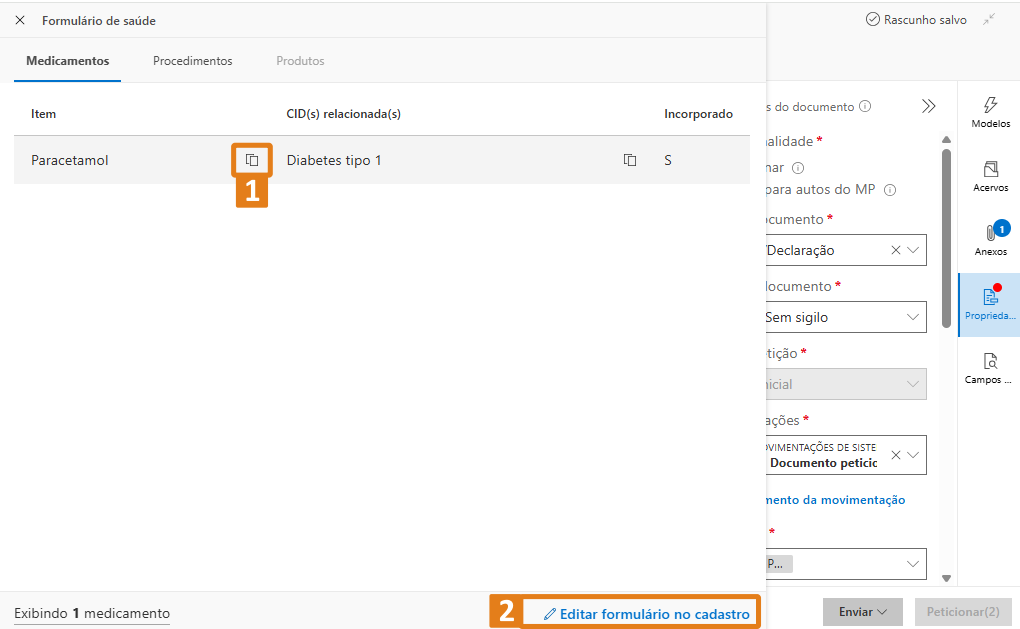This screenshot has height=629, width=1020.
Task: Show info icon next to autos do MP
Action: point(890,189)
